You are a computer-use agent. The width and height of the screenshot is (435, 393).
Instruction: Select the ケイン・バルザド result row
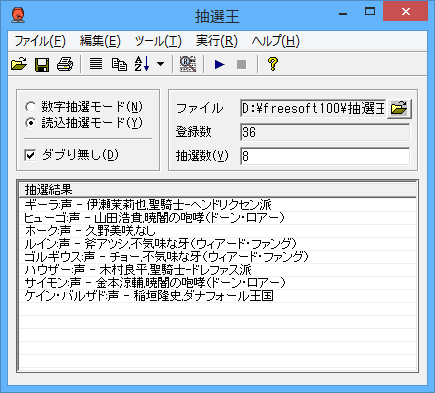pos(218,296)
